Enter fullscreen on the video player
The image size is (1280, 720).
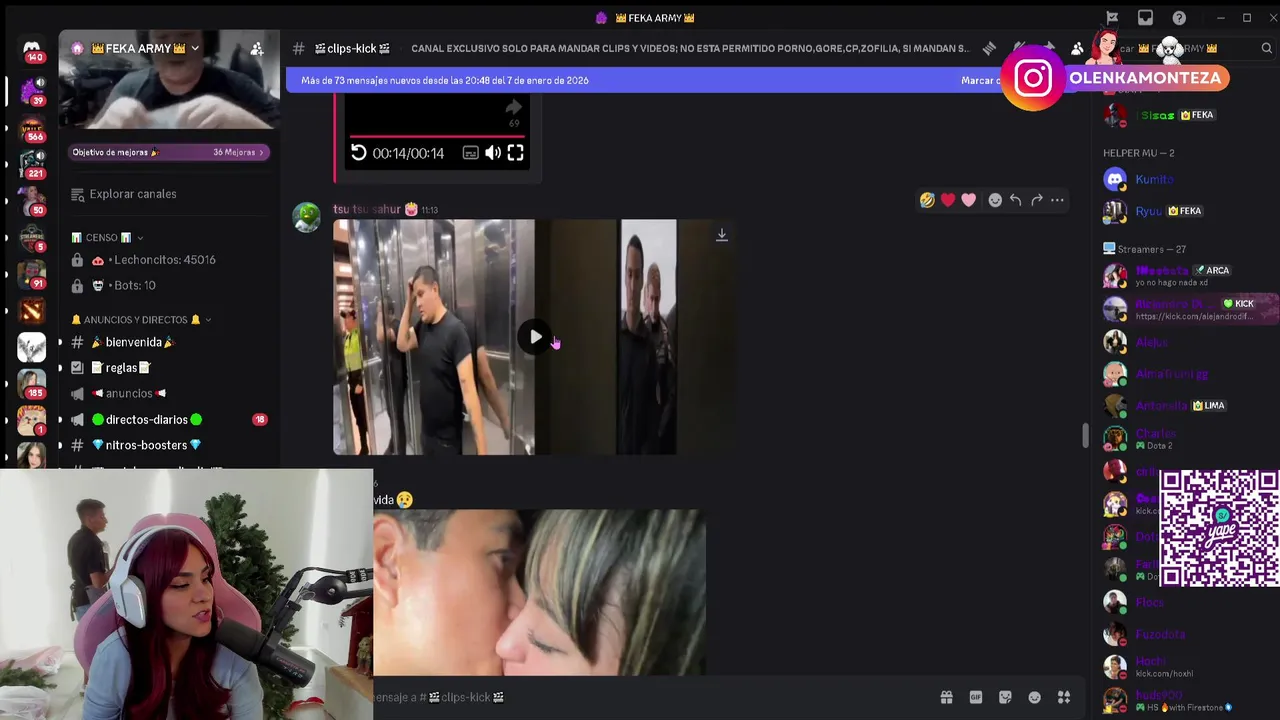point(515,153)
